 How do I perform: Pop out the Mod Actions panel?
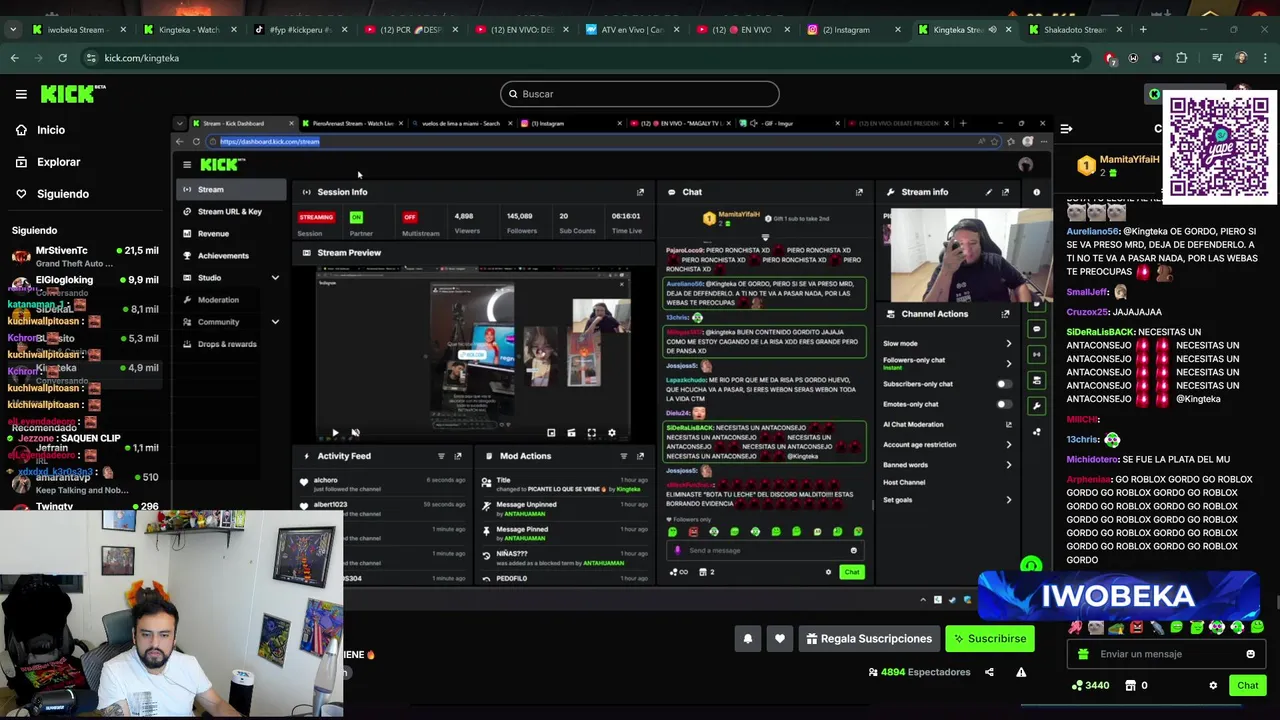640,456
